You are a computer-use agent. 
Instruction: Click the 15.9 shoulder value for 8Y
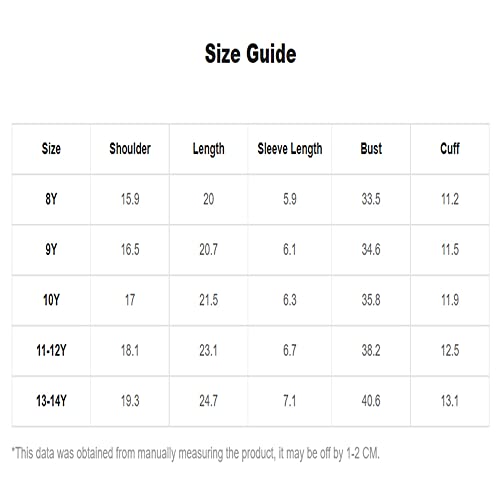(130, 199)
